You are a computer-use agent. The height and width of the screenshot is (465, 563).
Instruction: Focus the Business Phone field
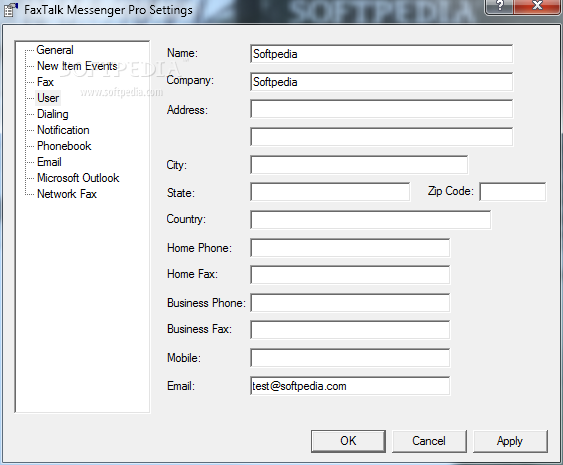(350, 303)
